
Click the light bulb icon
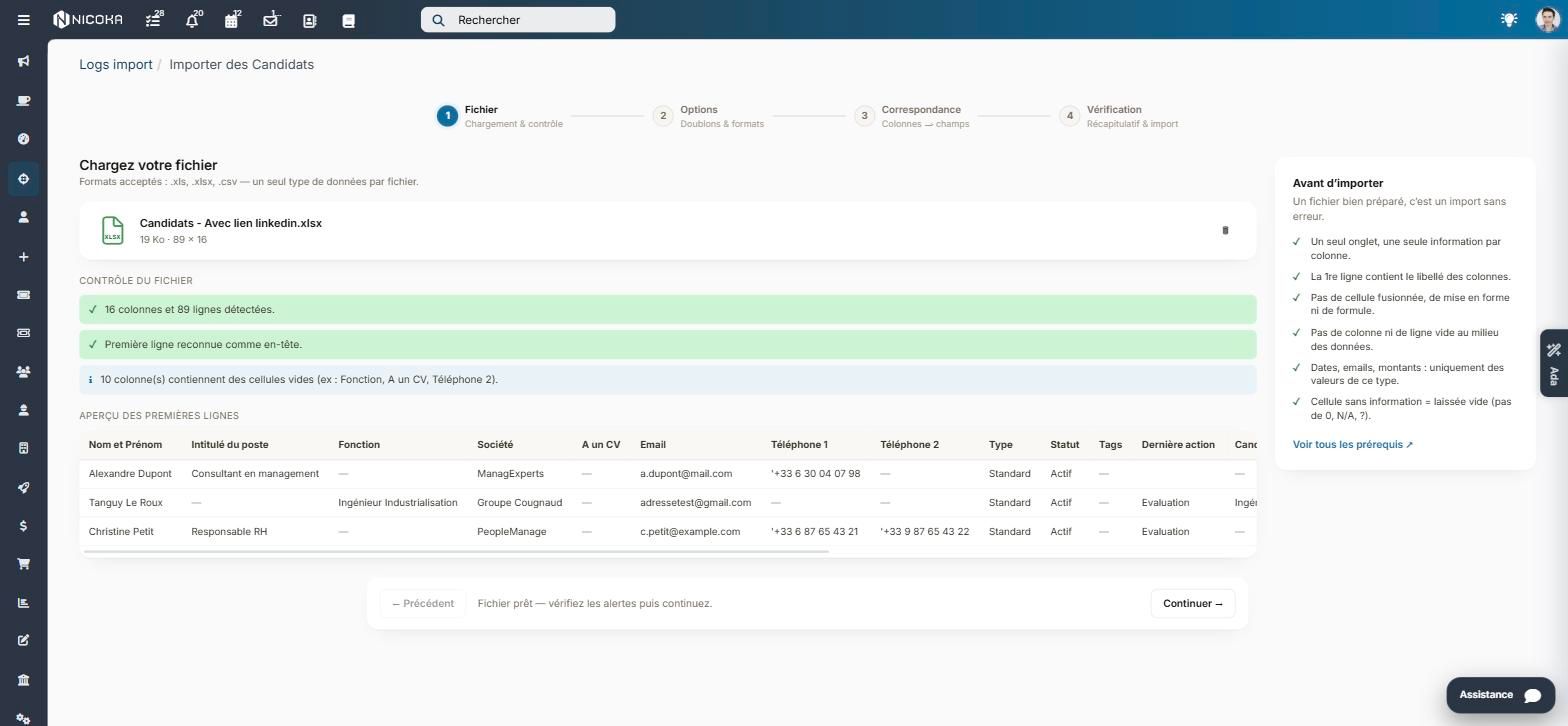click(x=1509, y=20)
